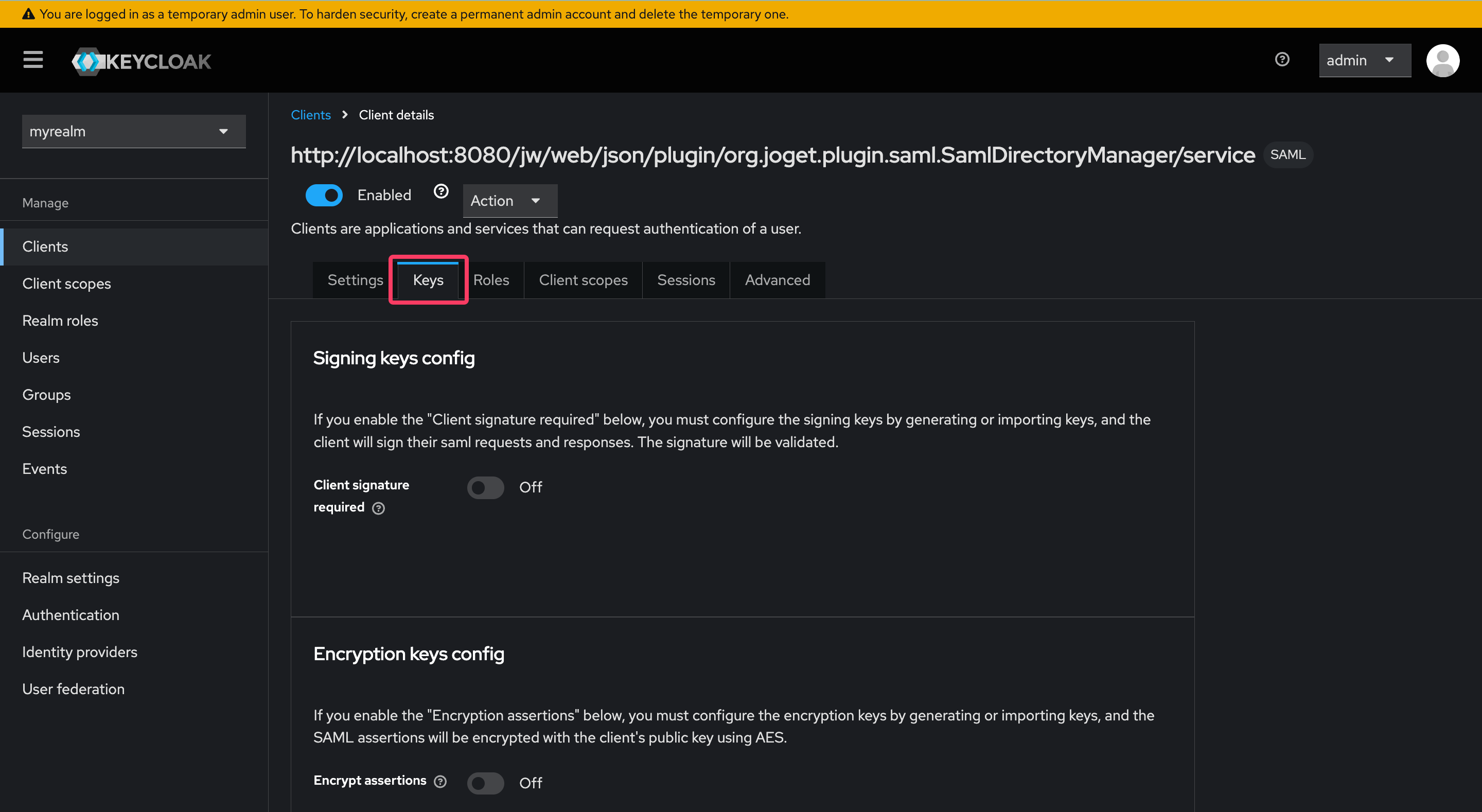Click 'Client details' breadcrumb text
Viewport: 1482px width, 812px height.
pos(396,115)
